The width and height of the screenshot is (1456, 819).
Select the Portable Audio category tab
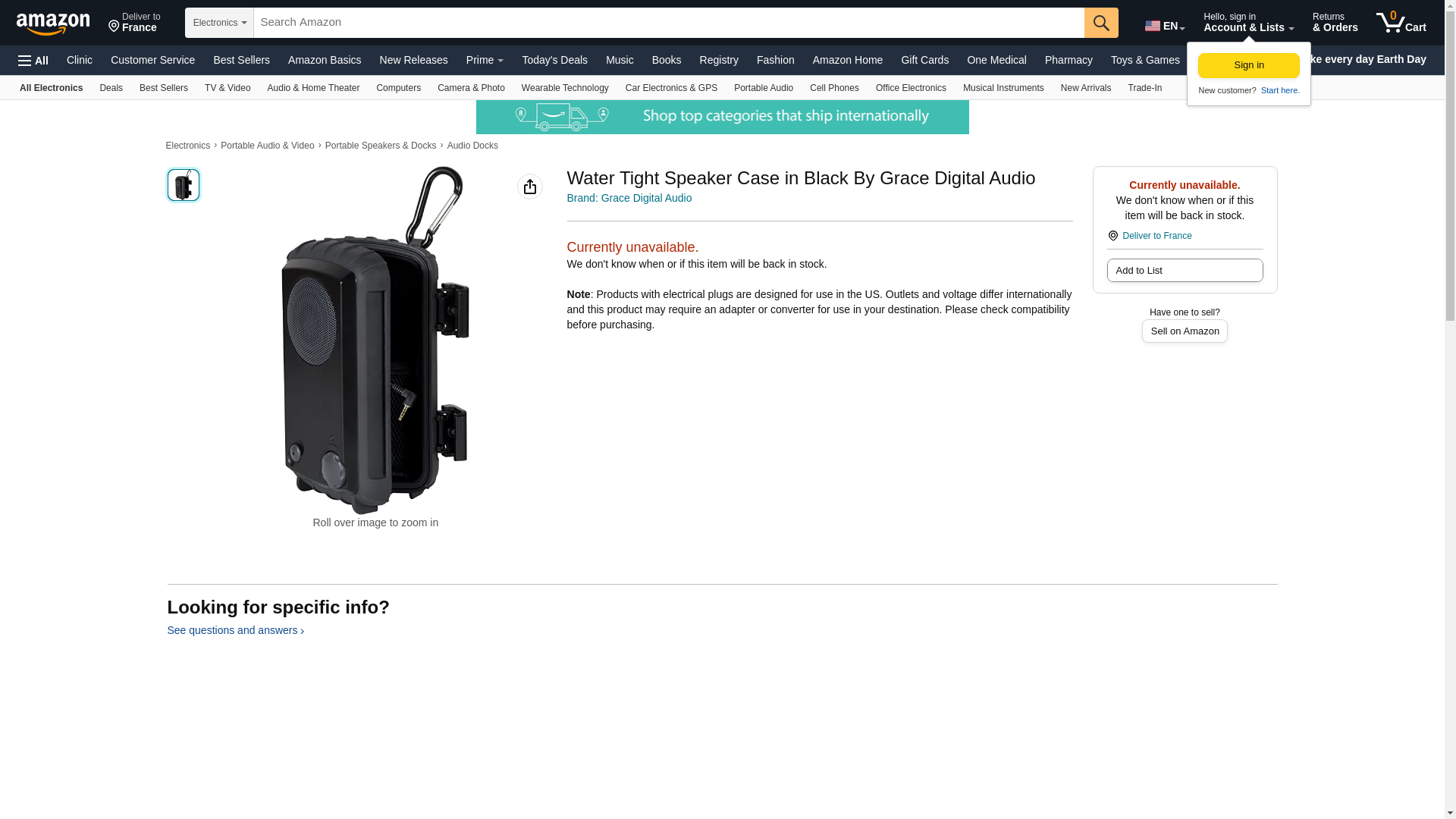[x=763, y=88]
